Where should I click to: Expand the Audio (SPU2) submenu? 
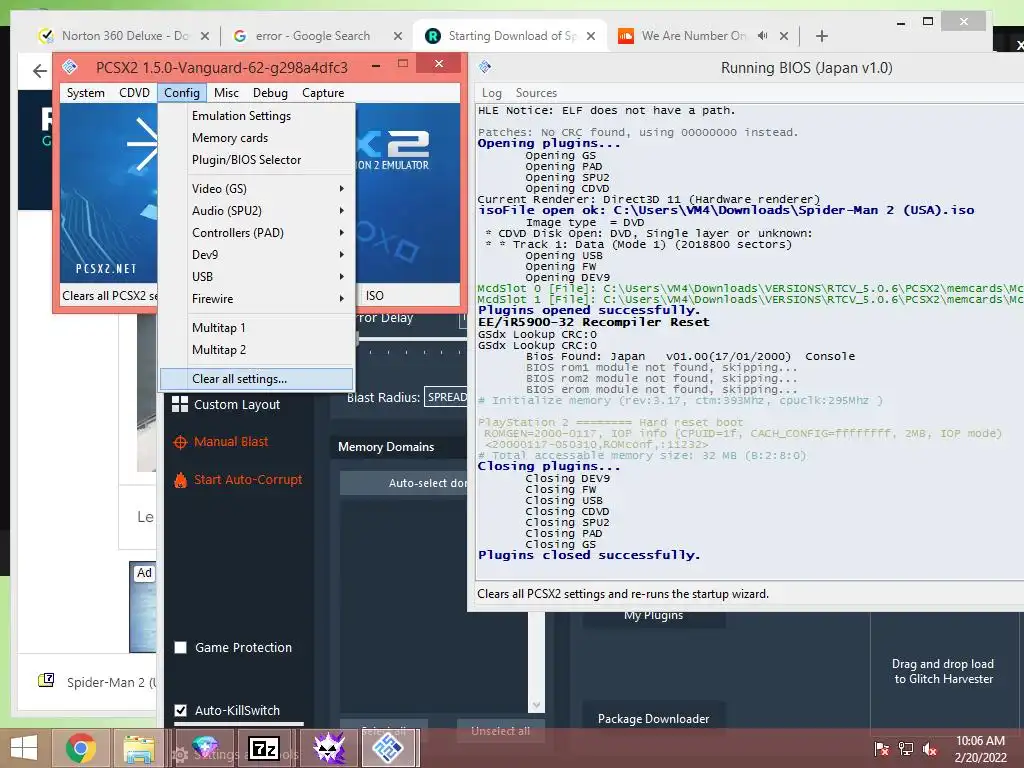257,211
